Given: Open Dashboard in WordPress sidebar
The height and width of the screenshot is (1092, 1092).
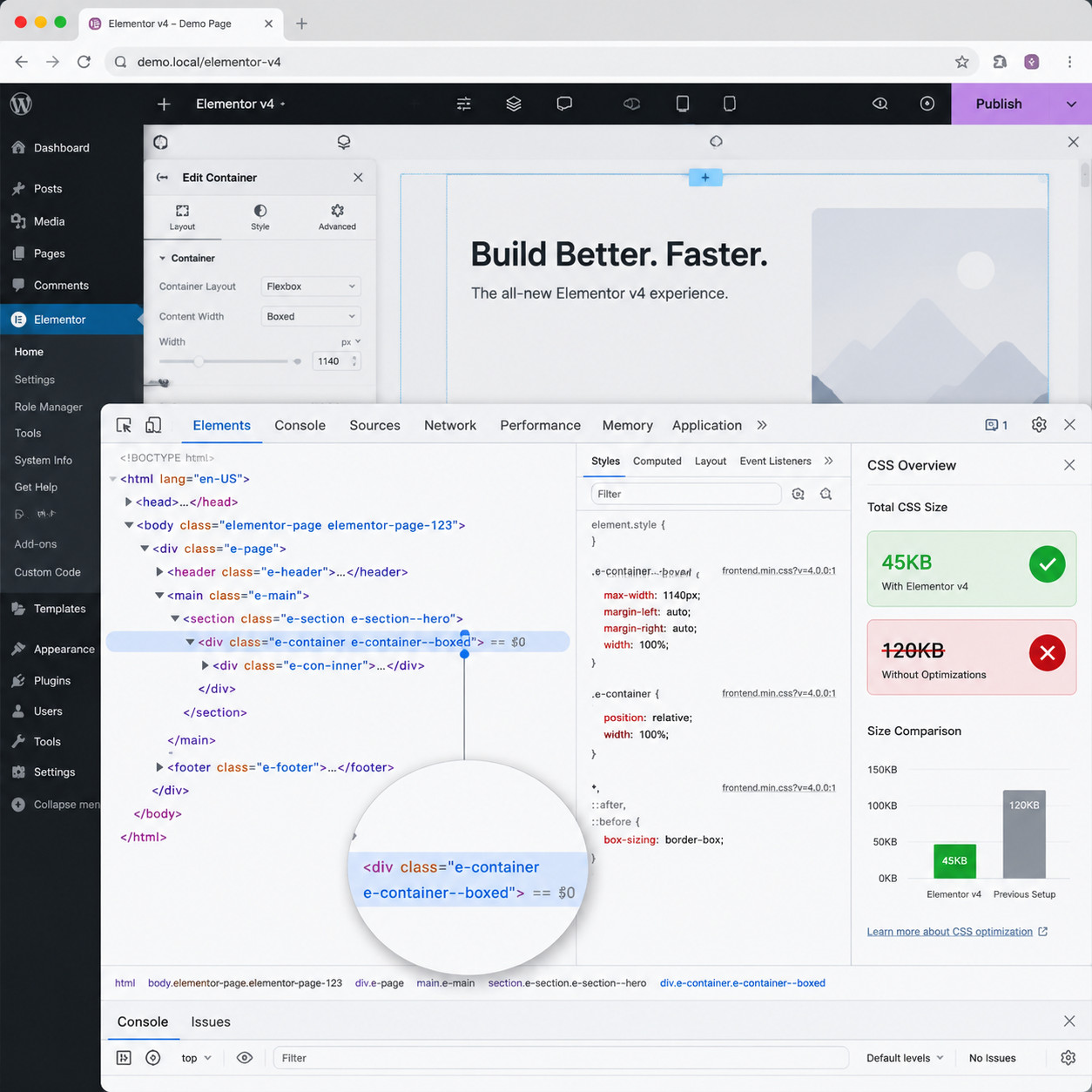Looking at the screenshot, I should tap(52, 148).
